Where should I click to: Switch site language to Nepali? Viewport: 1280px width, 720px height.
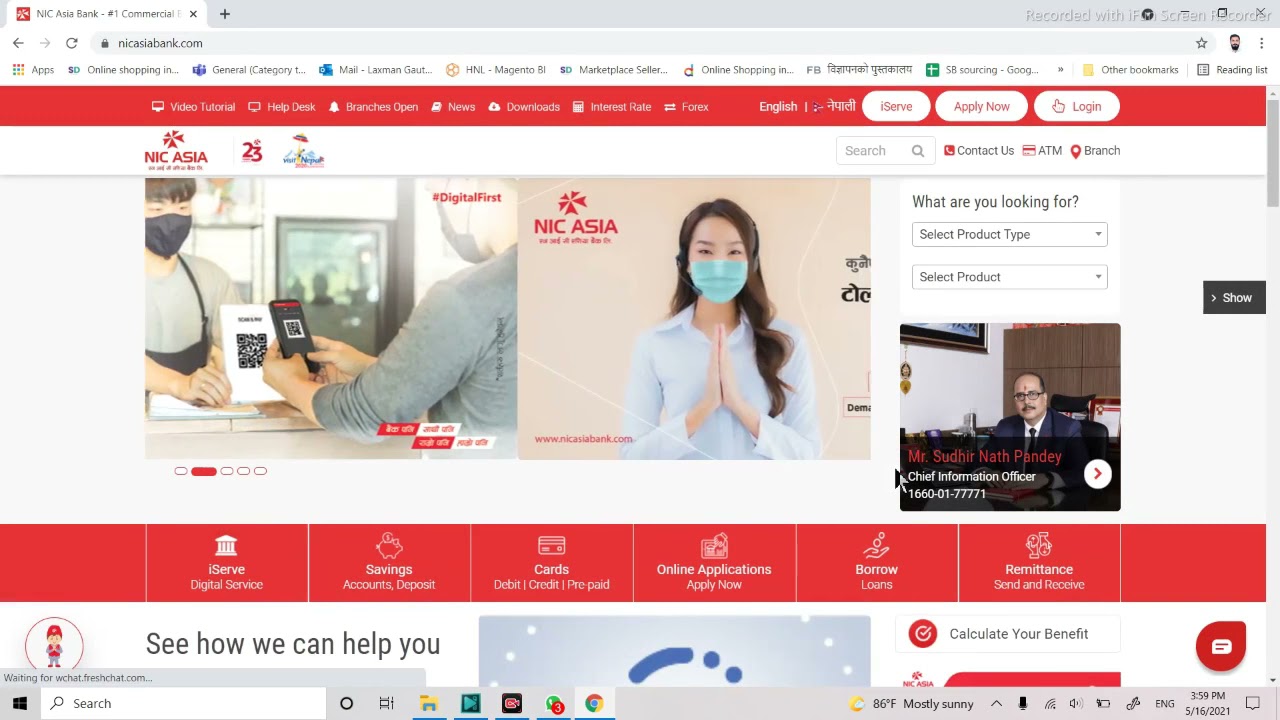tap(834, 107)
